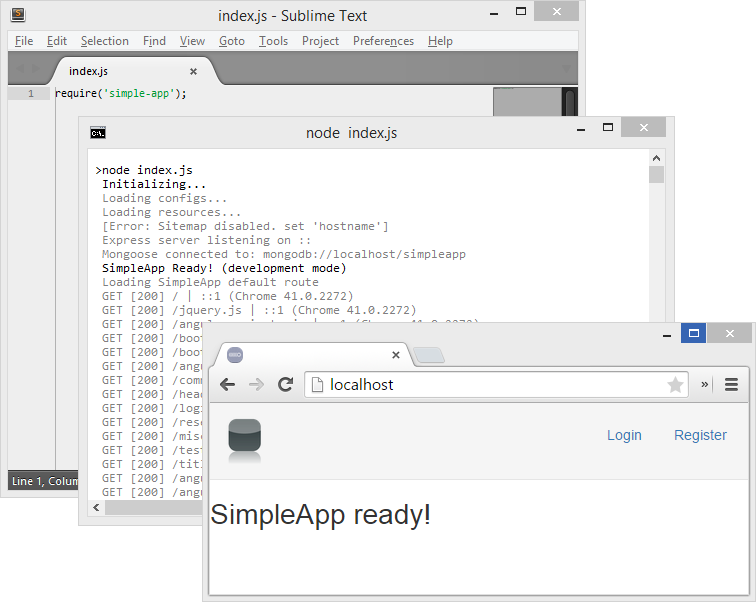Image resolution: width=756 pixels, height=602 pixels.
Task: Open the View menu
Action: [x=192, y=41]
